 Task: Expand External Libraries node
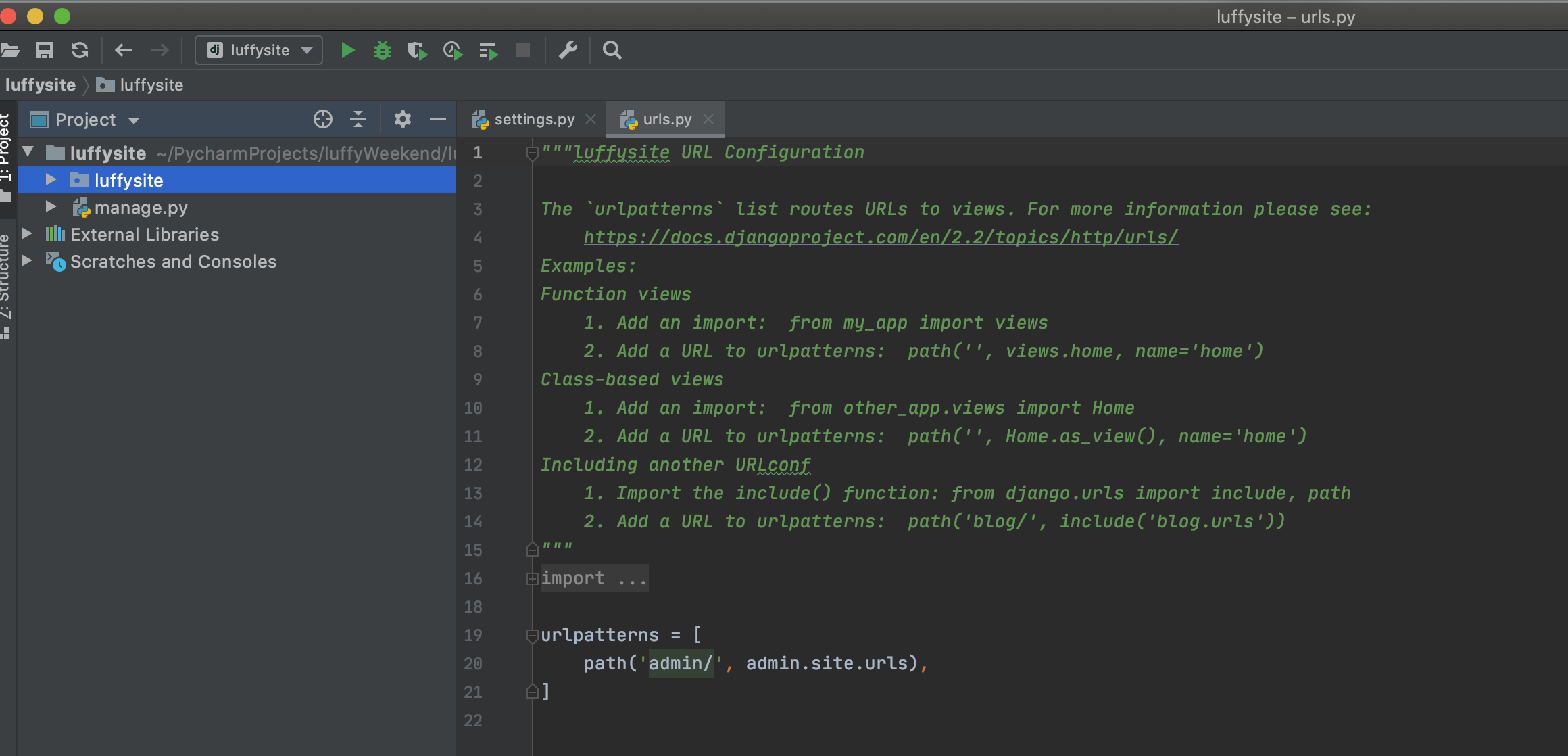[27, 233]
